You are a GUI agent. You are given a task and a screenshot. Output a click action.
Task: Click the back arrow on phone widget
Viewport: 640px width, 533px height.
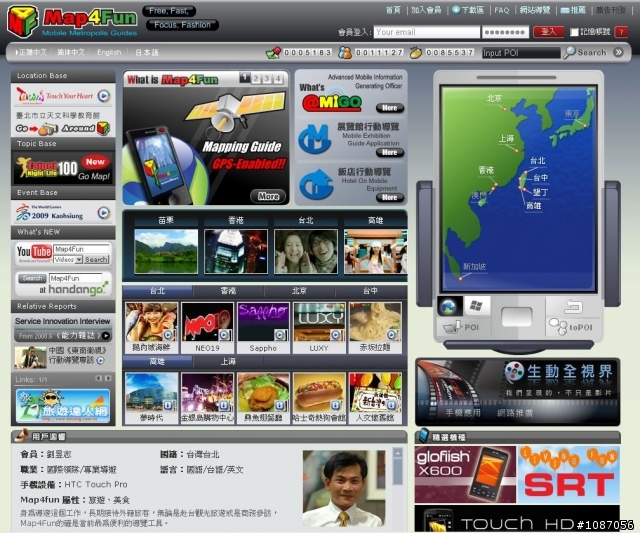pyautogui.click(x=573, y=306)
